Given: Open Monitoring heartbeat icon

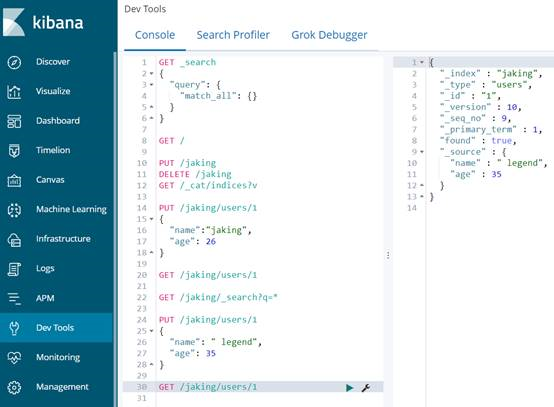Looking at the screenshot, I should click(14, 358).
